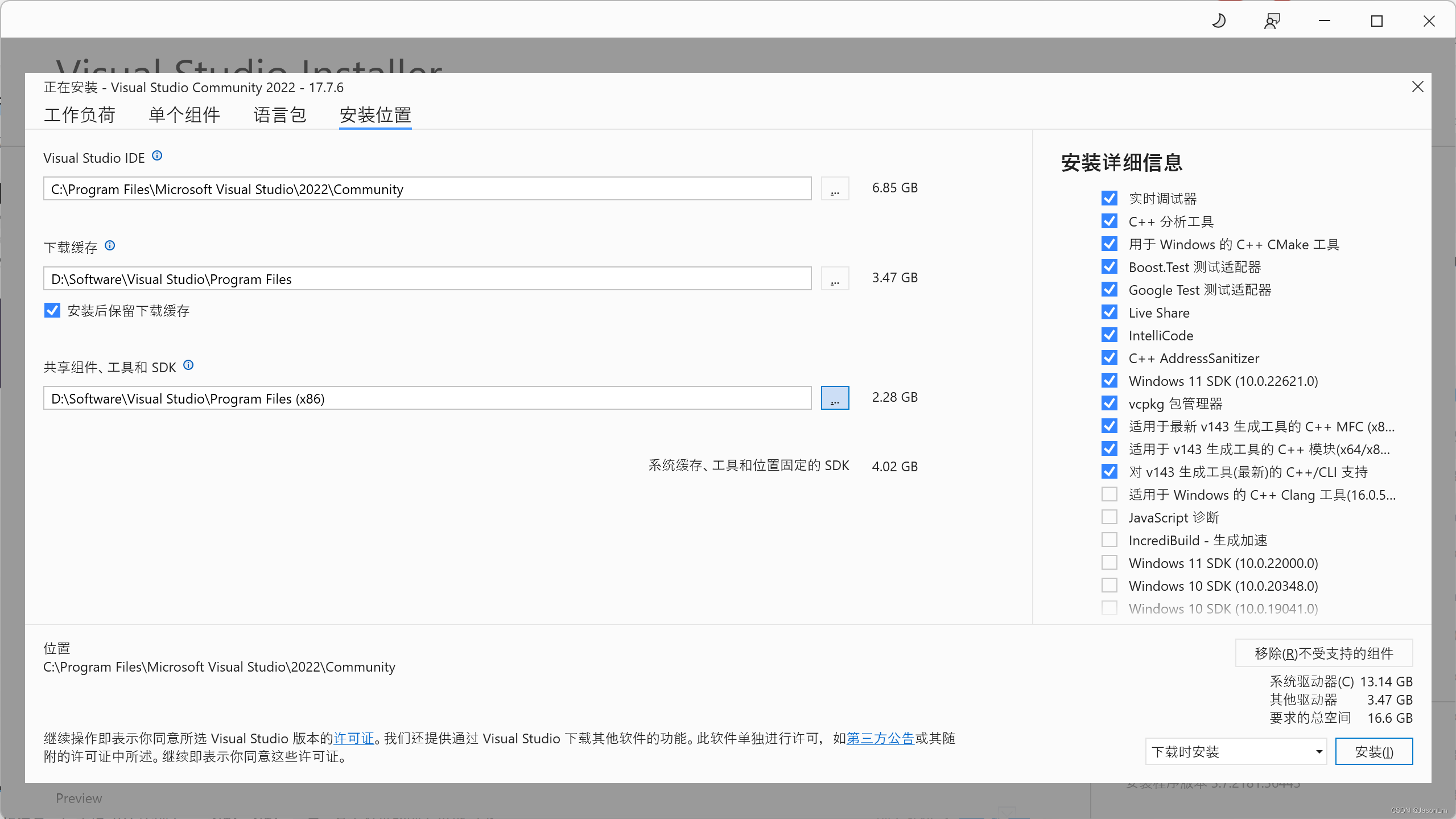
Task: Browse for the Visual Studio IDE install folder
Action: pyautogui.click(x=835, y=188)
